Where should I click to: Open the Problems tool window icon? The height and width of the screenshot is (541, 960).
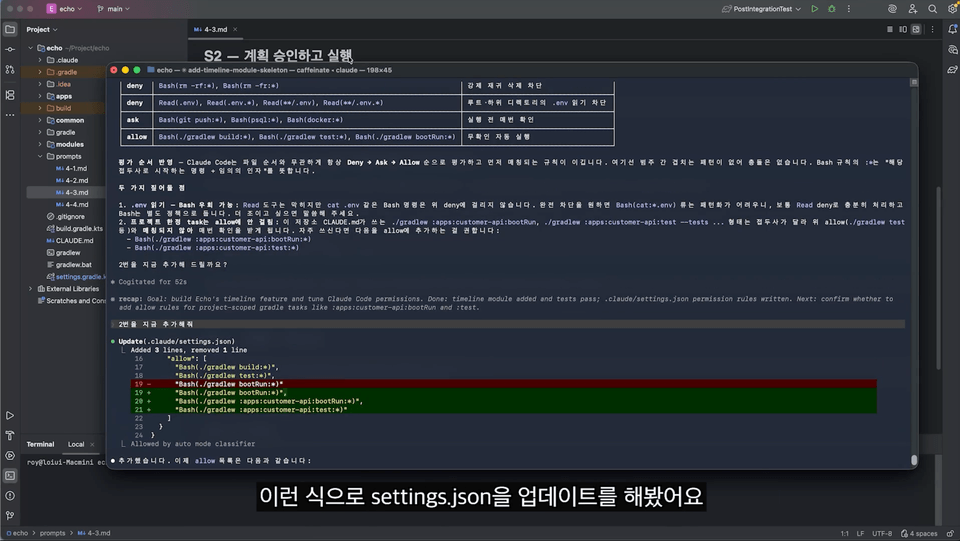[10, 496]
